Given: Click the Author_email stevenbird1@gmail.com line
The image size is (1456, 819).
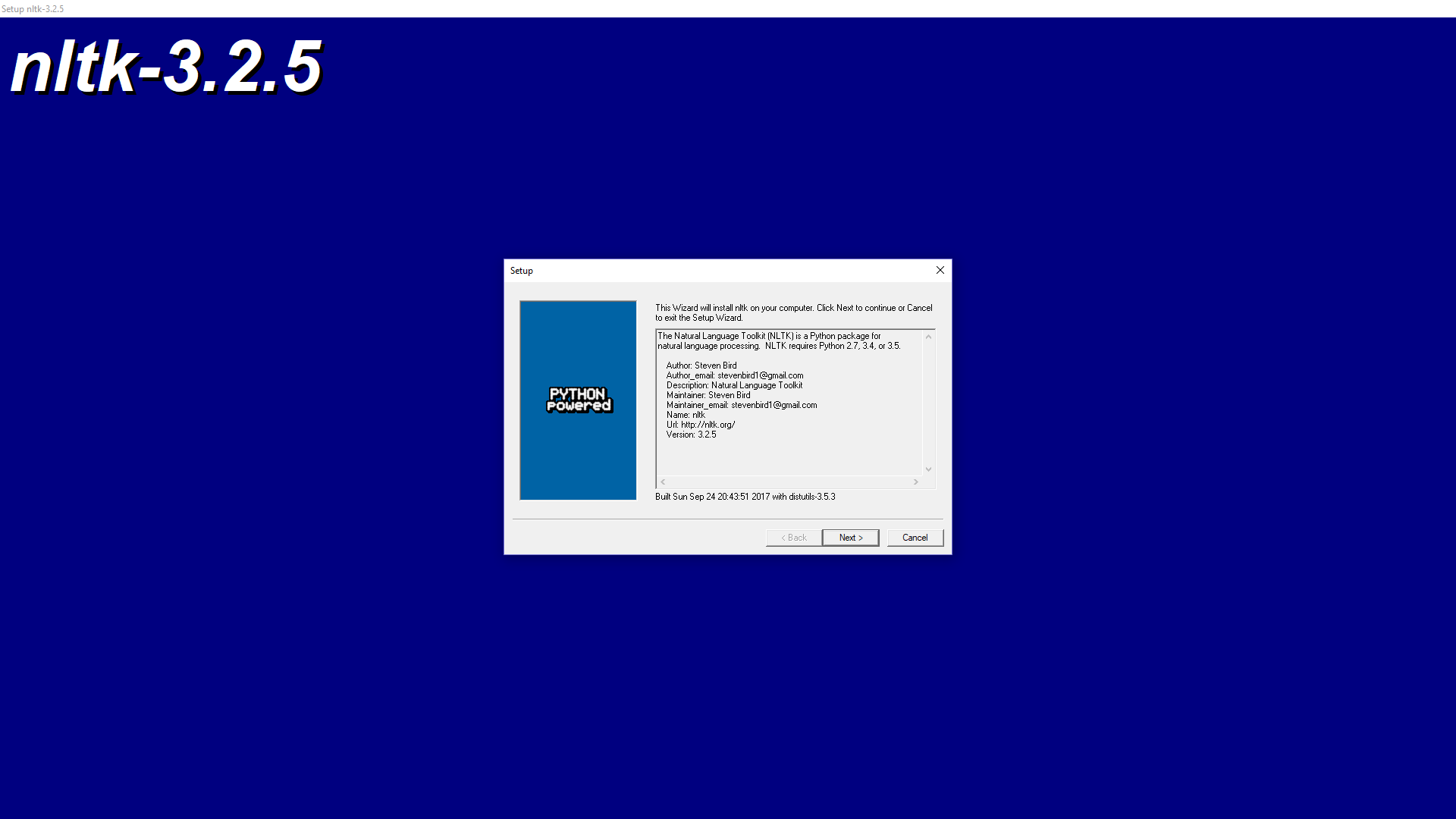Looking at the screenshot, I should pos(735,375).
